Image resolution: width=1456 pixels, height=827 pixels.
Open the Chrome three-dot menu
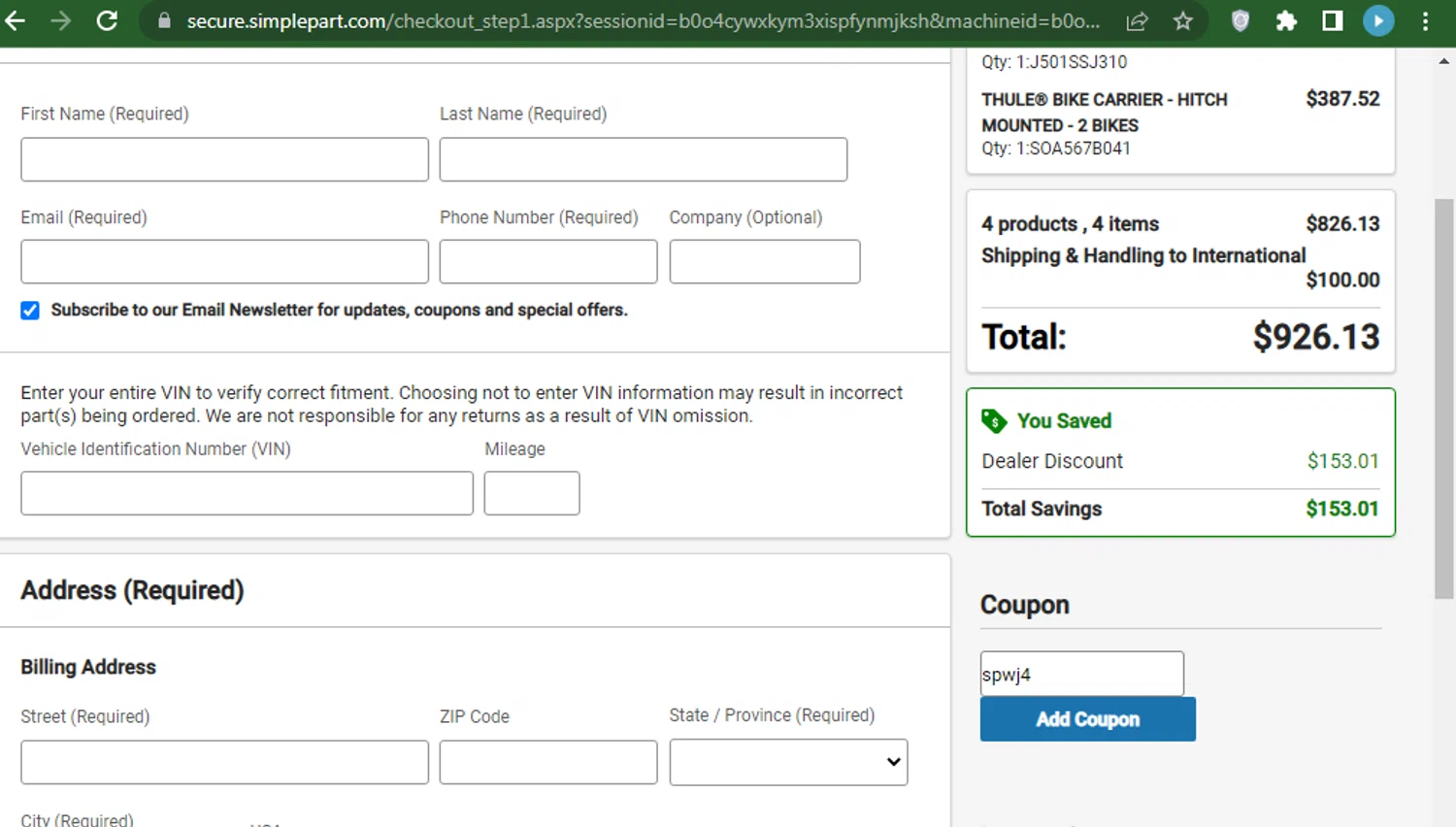[x=1425, y=20]
